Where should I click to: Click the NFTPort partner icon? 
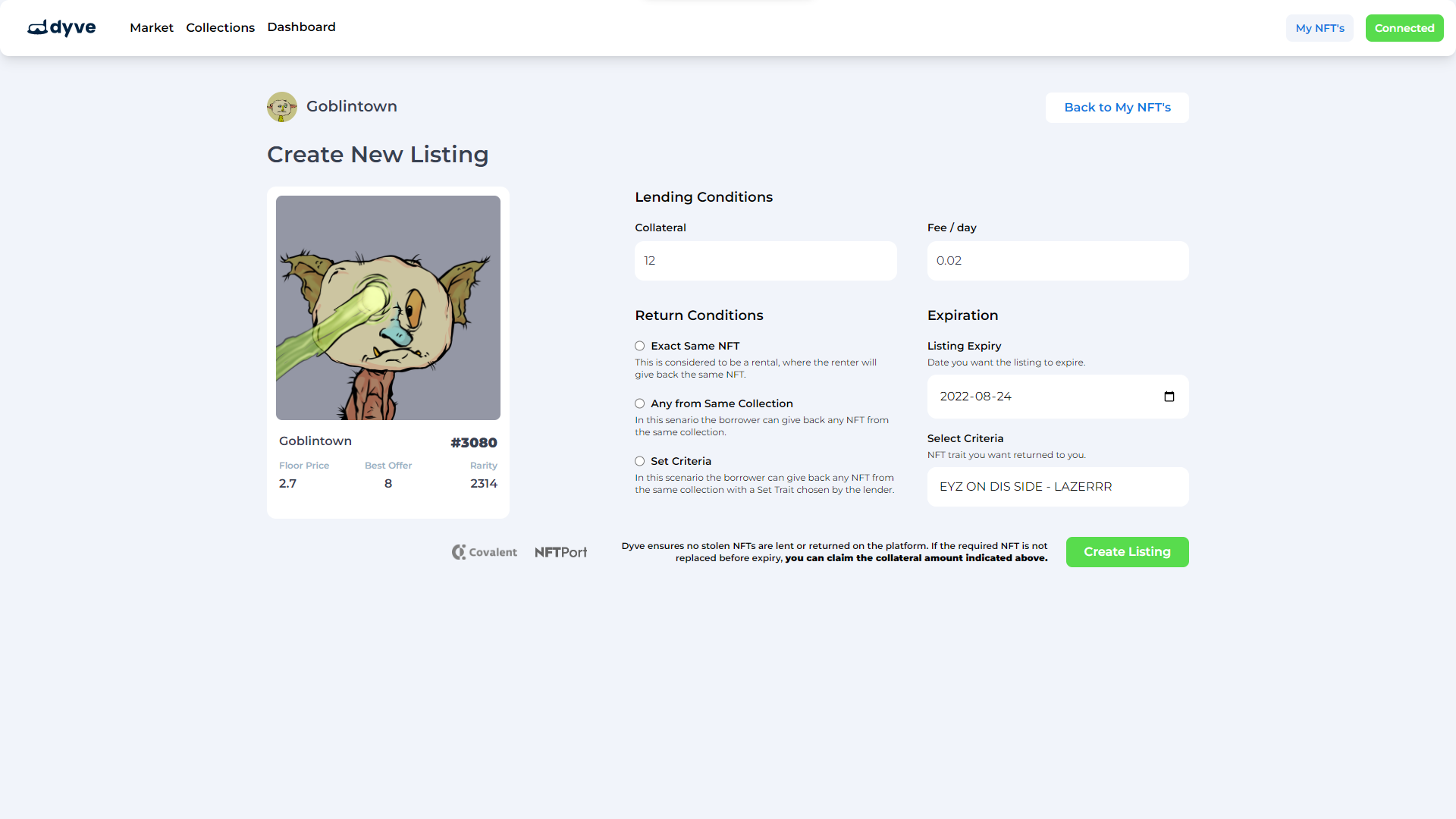pyautogui.click(x=560, y=552)
